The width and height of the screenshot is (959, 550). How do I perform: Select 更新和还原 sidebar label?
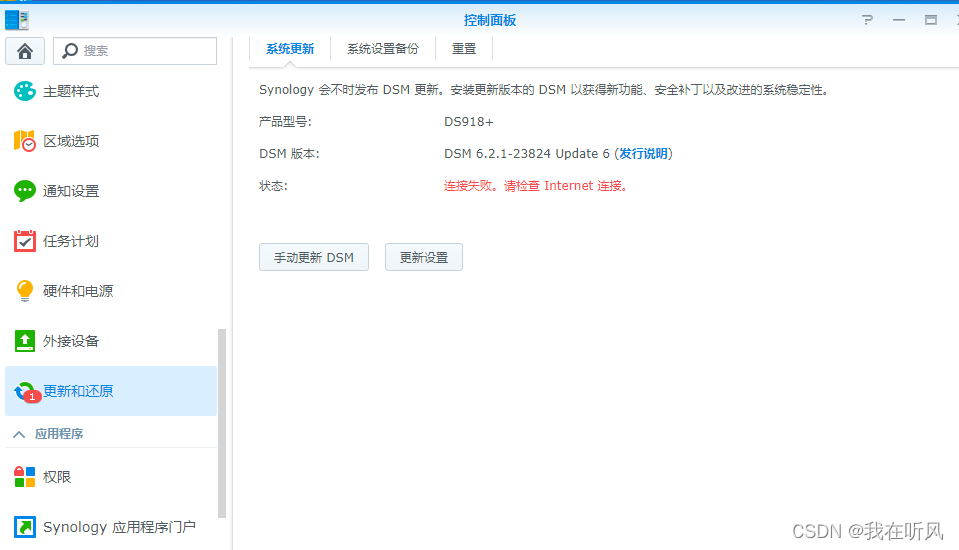[x=78, y=392]
